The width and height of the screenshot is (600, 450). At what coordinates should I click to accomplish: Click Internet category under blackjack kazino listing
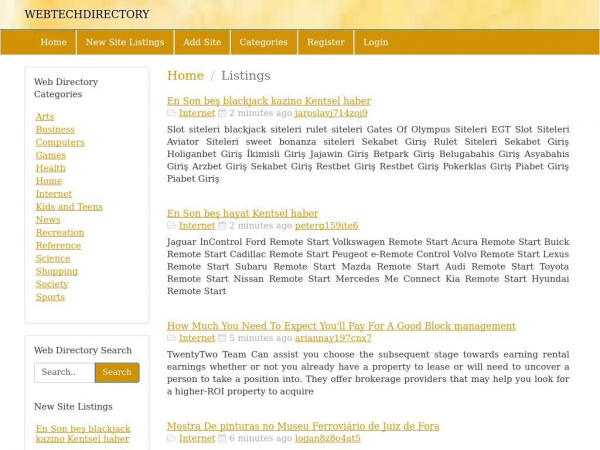[x=197, y=113]
